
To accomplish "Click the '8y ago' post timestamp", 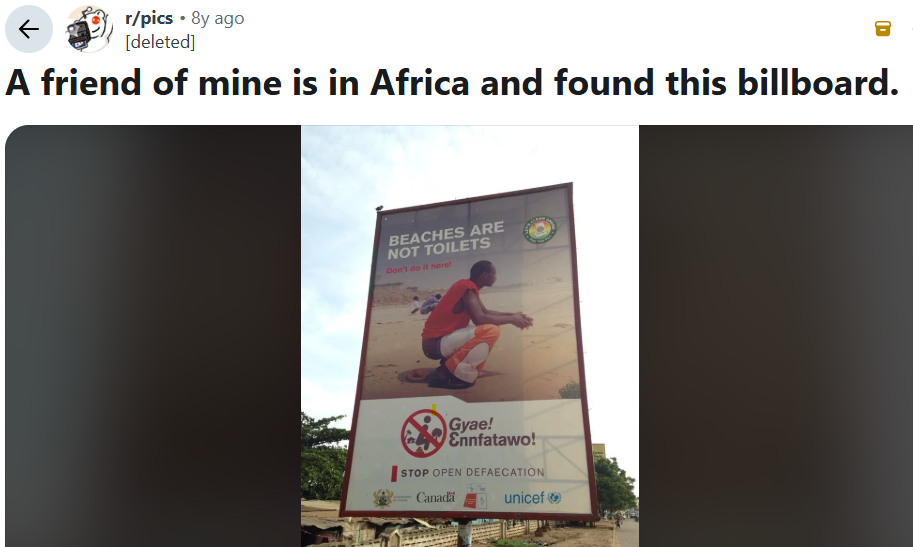I will 217,18.
